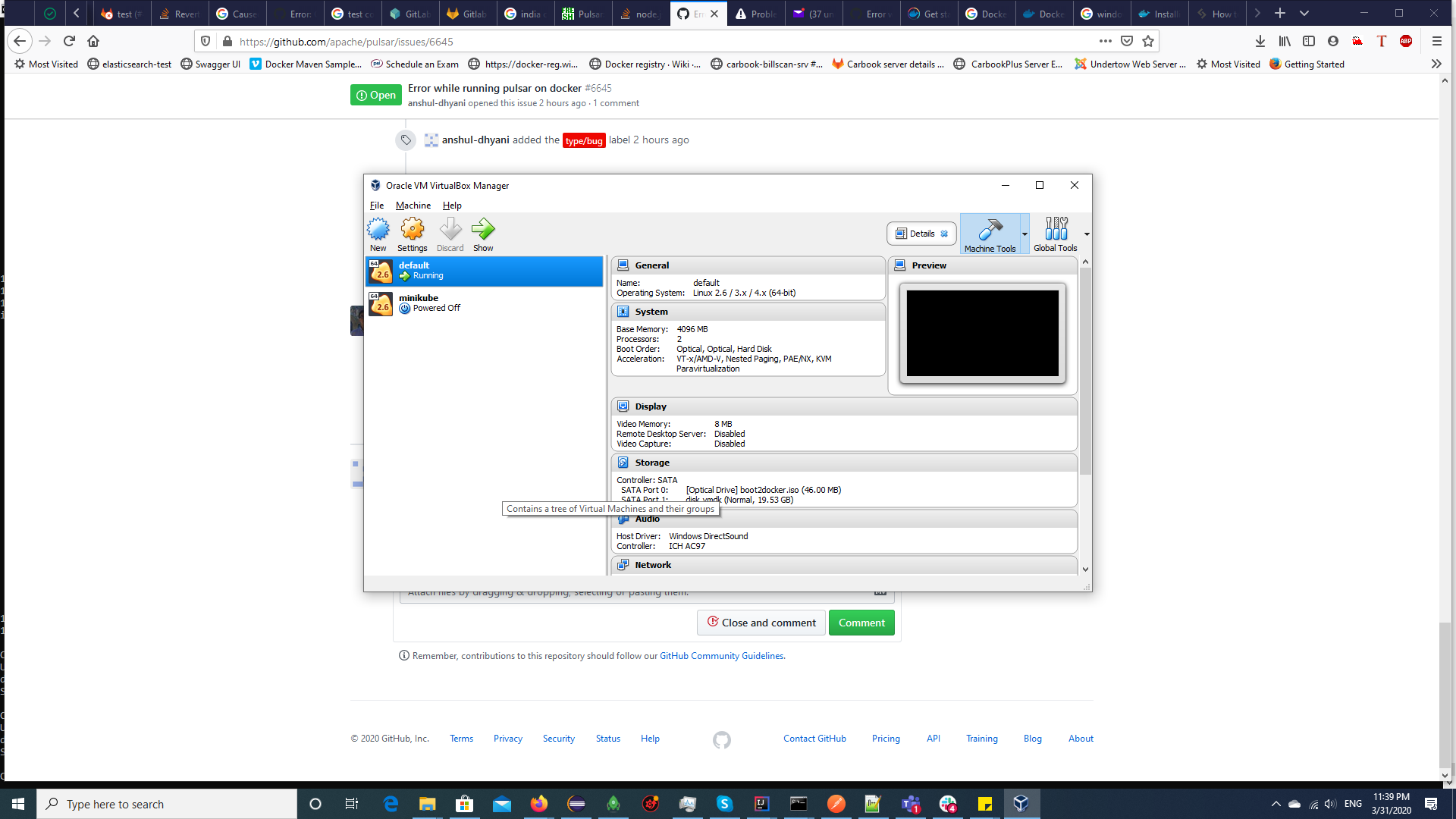Click the Windows search box
The image size is (1456, 819).
tap(167, 804)
